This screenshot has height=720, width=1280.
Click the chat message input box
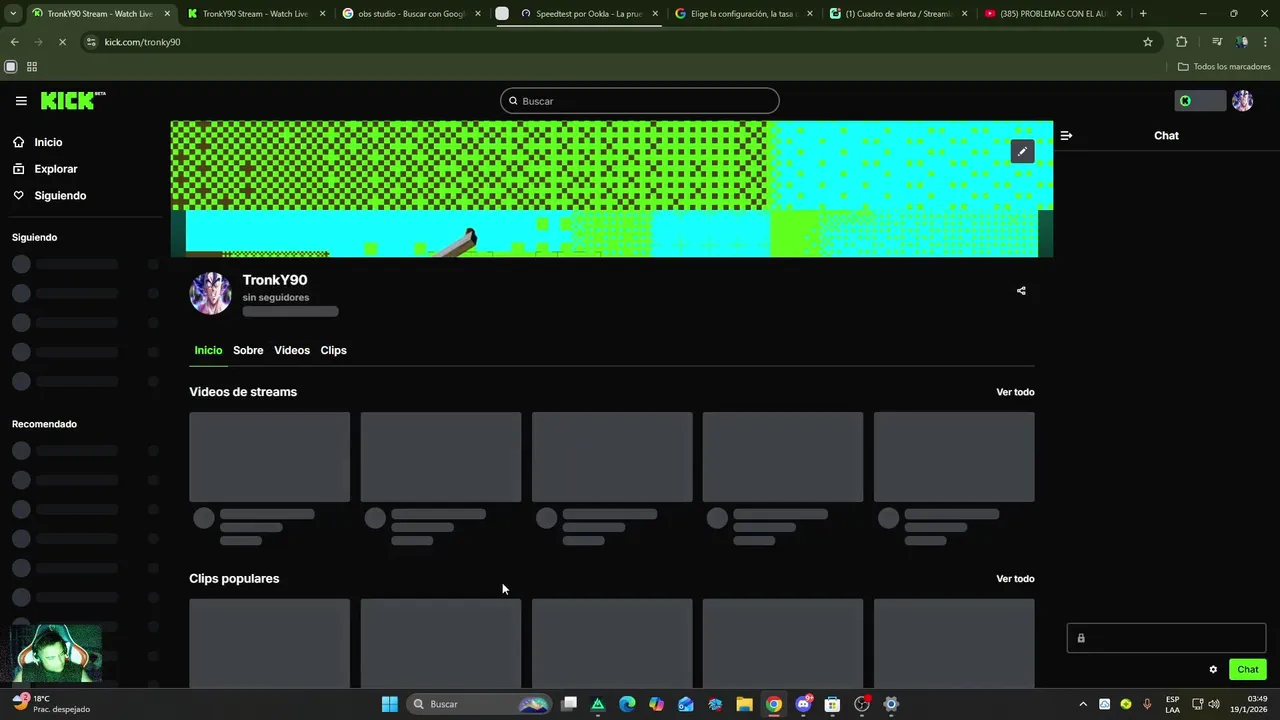pyautogui.click(x=1166, y=638)
